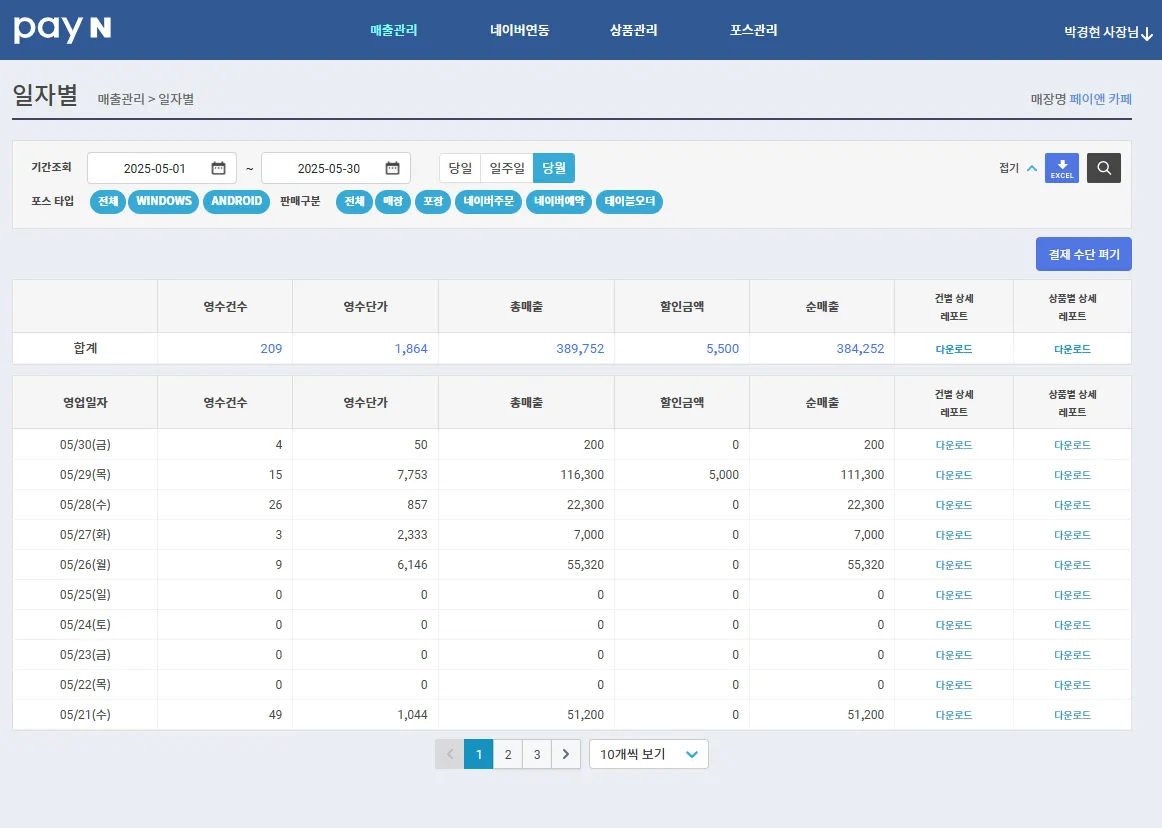The image size is (1162, 828).
Task: Toggle the 테이블오더 sales filter
Action: coord(629,202)
